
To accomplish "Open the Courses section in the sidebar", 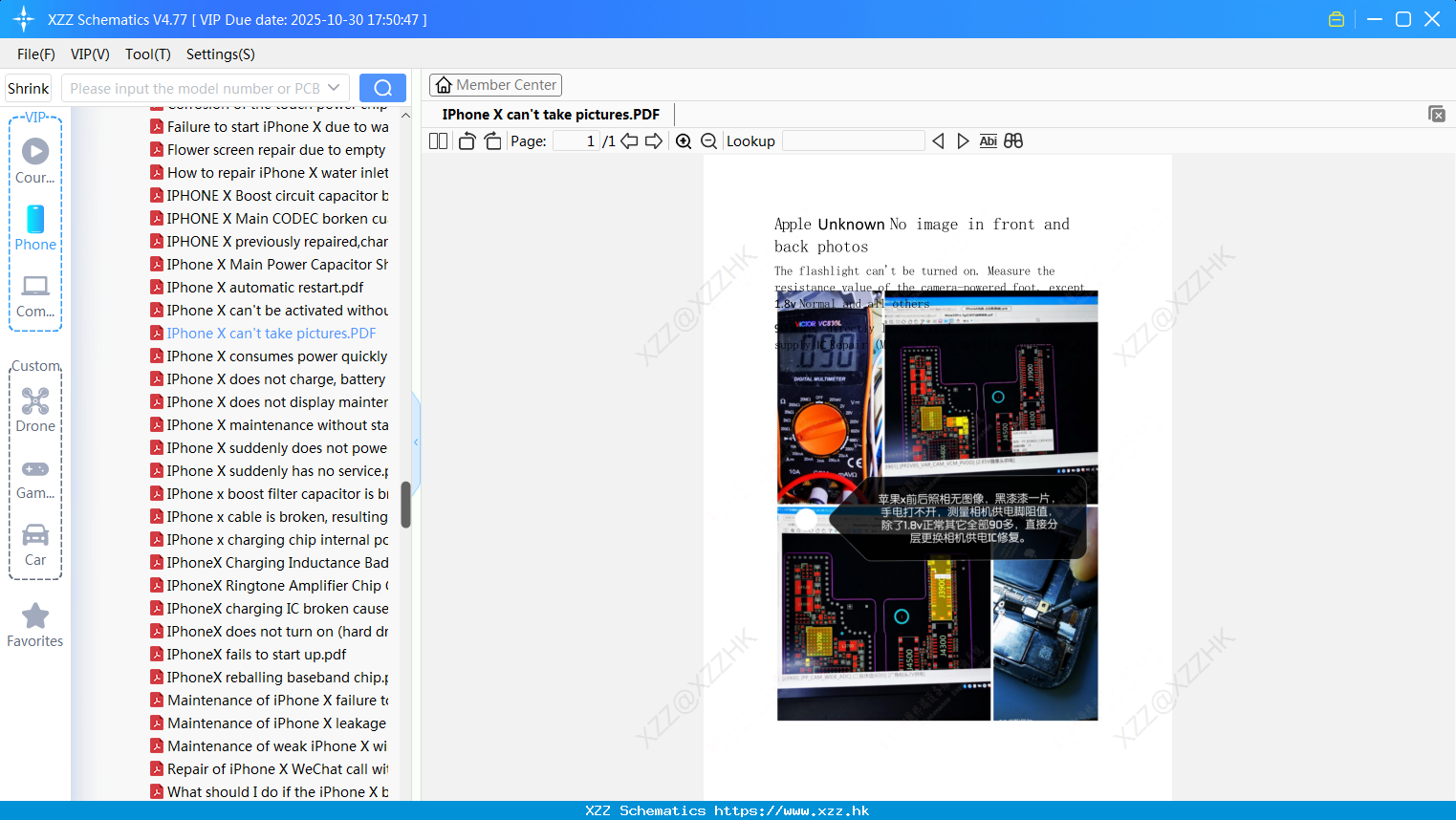I will (x=35, y=161).
